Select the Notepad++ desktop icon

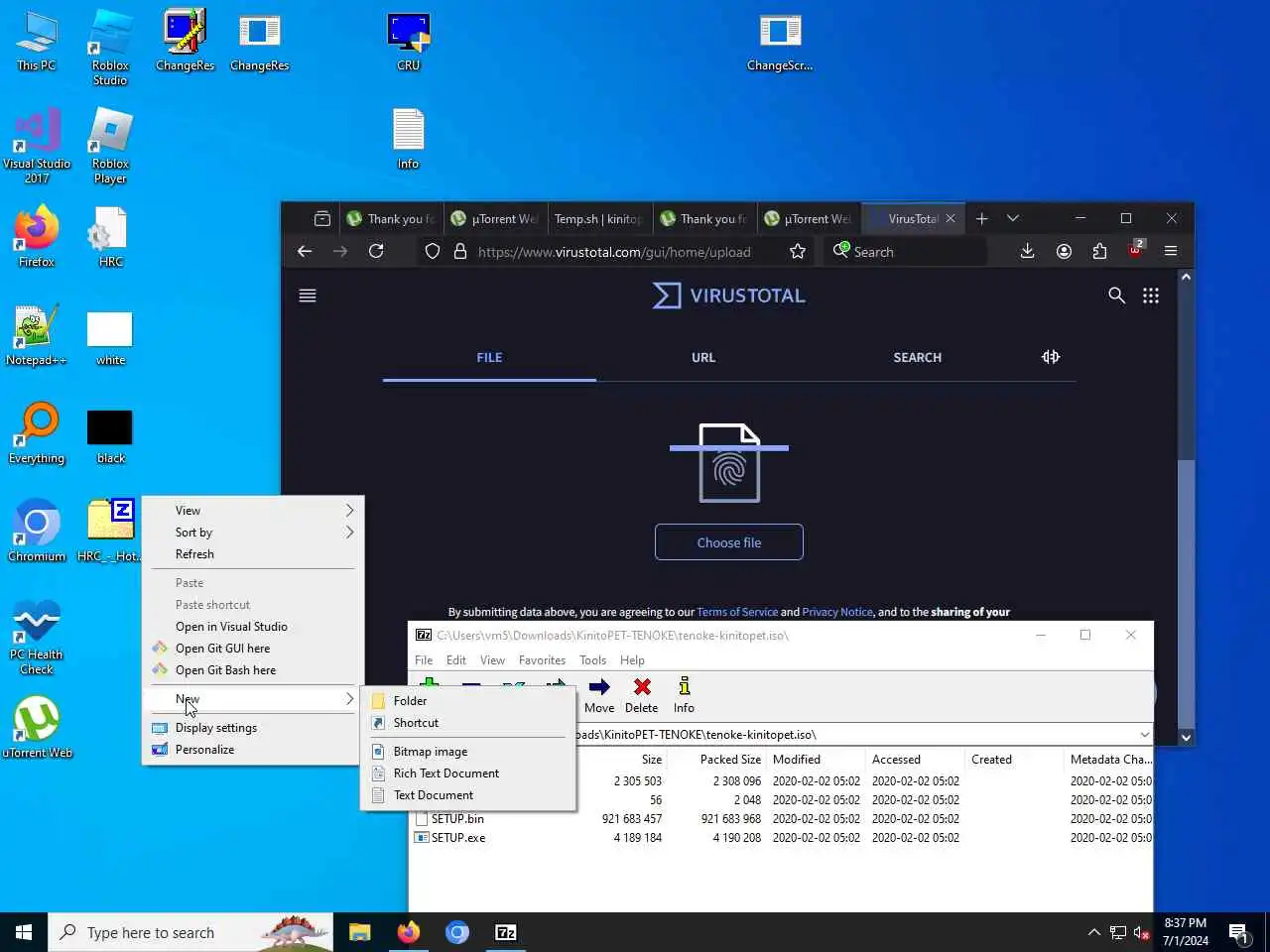click(x=37, y=334)
